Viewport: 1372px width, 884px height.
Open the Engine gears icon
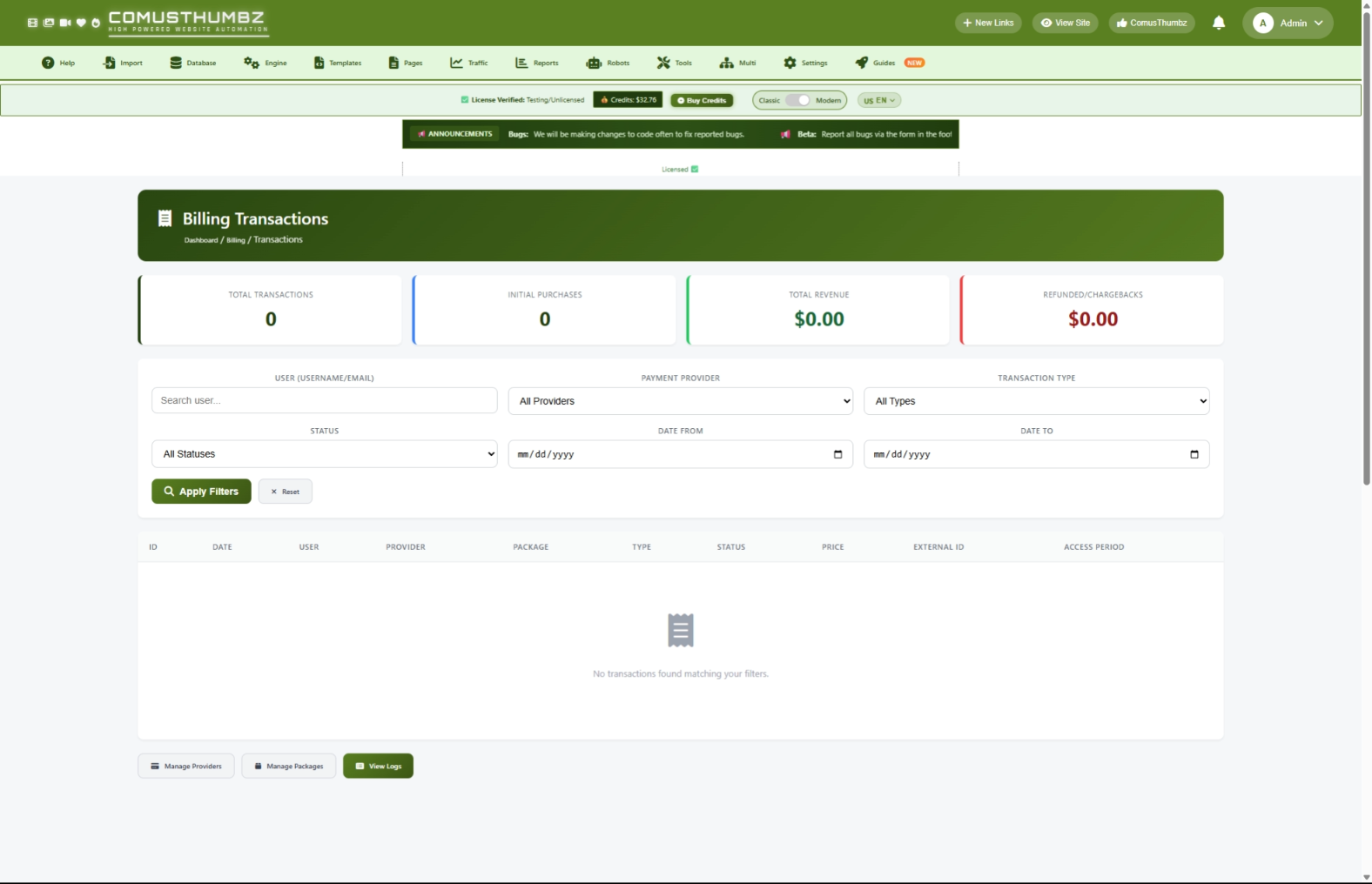pos(252,63)
